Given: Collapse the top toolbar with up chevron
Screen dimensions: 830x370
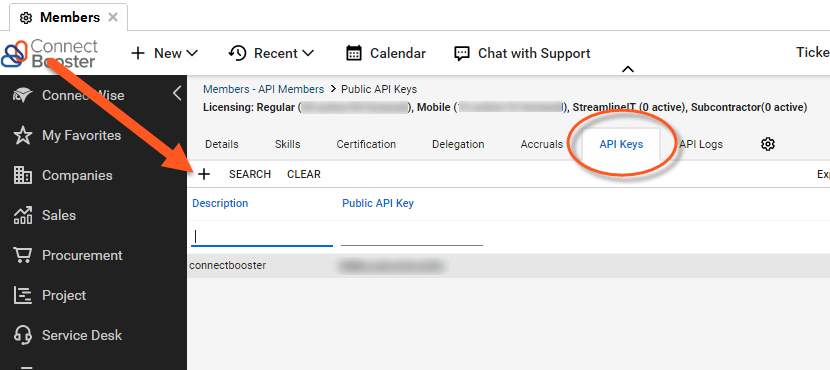Looking at the screenshot, I should [627, 69].
